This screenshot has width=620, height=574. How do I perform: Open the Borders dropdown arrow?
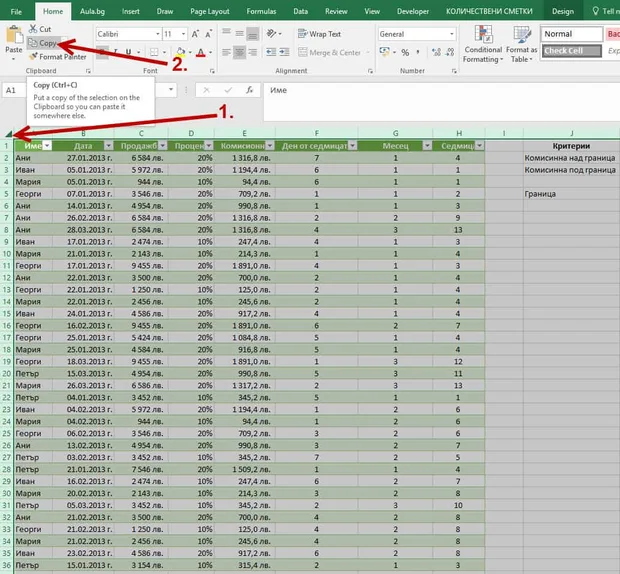[x=164, y=52]
